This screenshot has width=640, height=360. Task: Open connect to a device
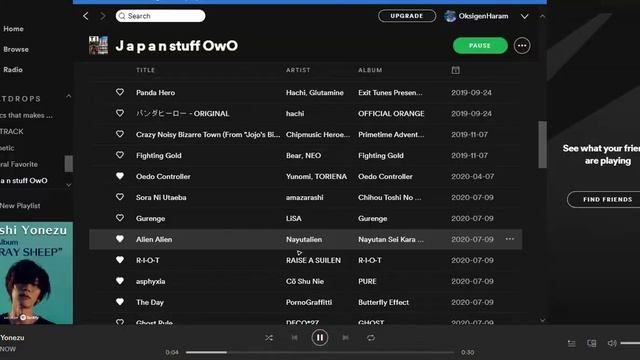click(591, 344)
